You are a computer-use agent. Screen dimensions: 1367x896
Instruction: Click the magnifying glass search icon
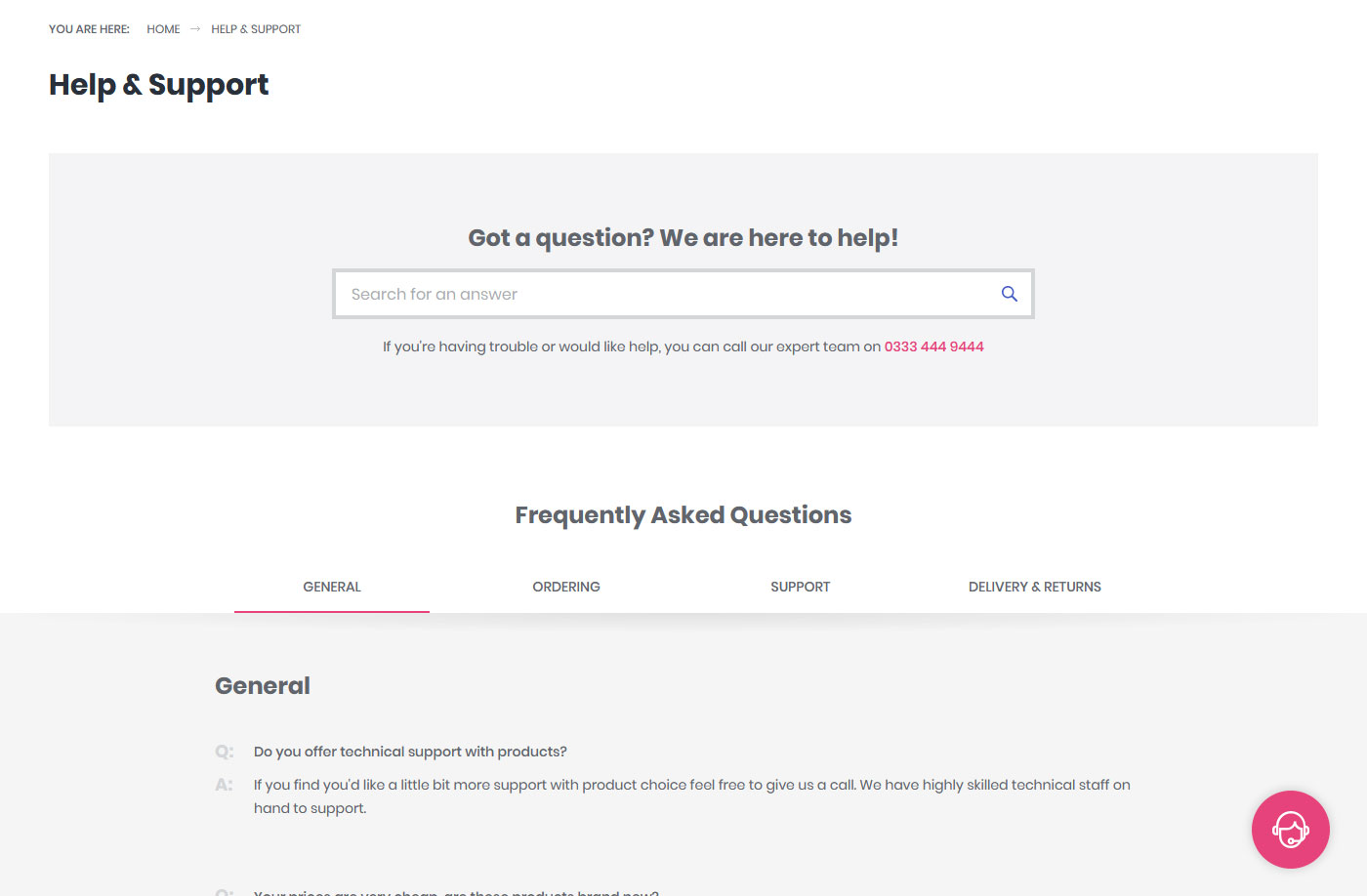pyautogui.click(x=1010, y=294)
